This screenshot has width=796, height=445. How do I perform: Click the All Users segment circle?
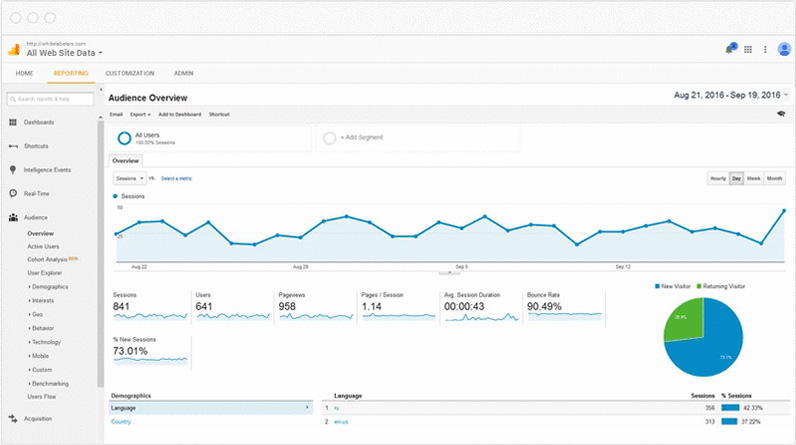point(124,138)
